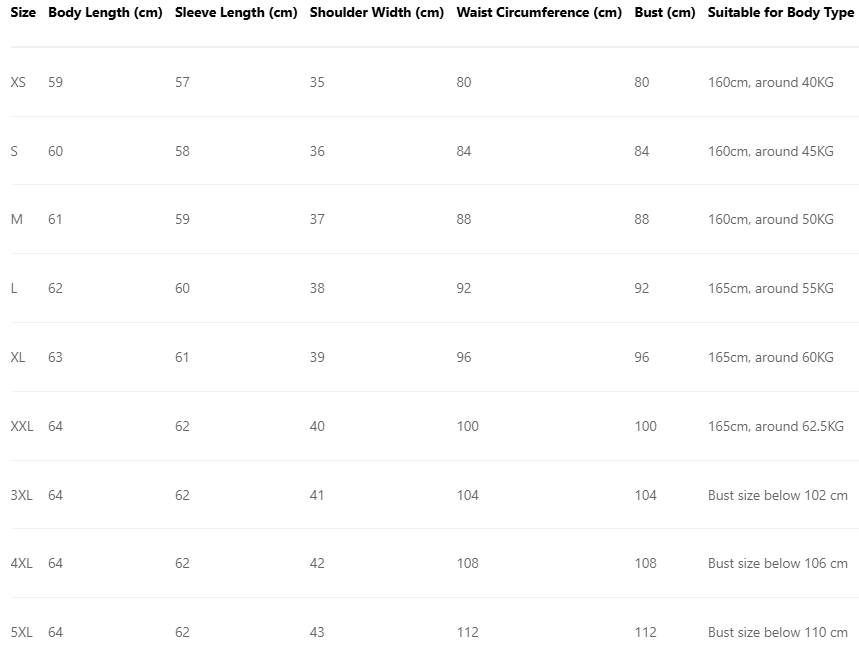This screenshot has height=649, width=859.
Task: Click the '165cm, around 55KG' cell
Action: [770, 288]
